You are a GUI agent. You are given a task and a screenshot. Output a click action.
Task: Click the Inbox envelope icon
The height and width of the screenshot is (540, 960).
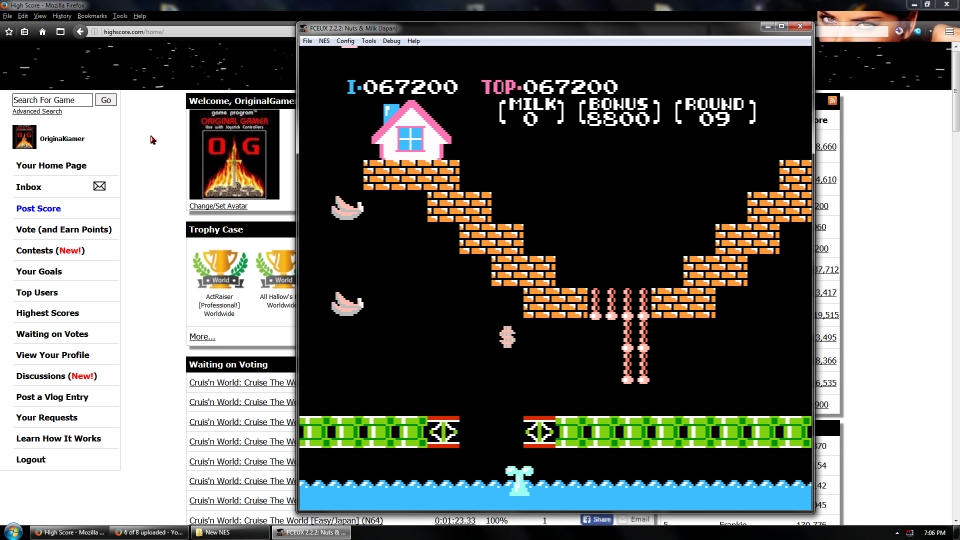pyautogui.click(x=99, y=187)
